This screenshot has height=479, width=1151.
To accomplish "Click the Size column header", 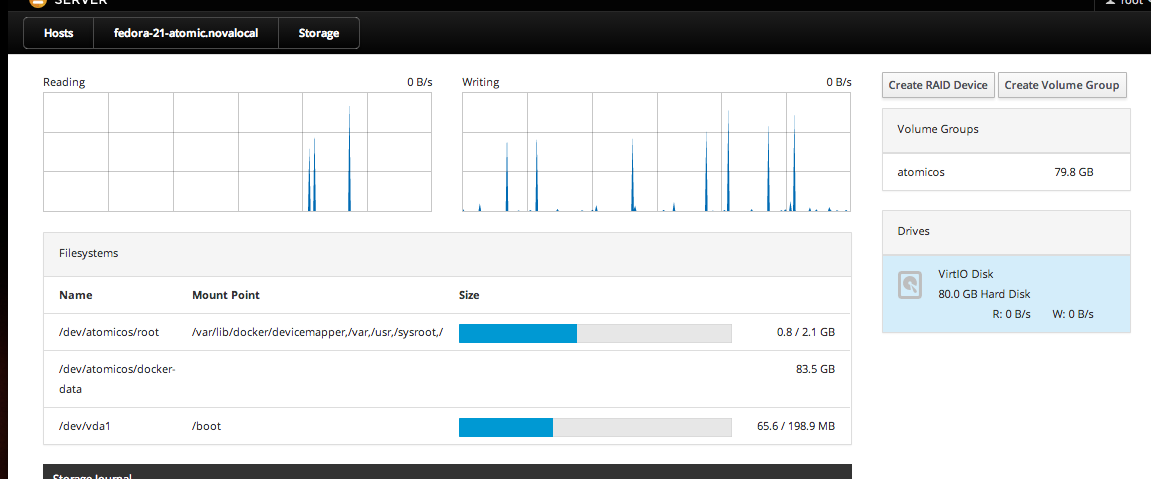I will point(469,295).
